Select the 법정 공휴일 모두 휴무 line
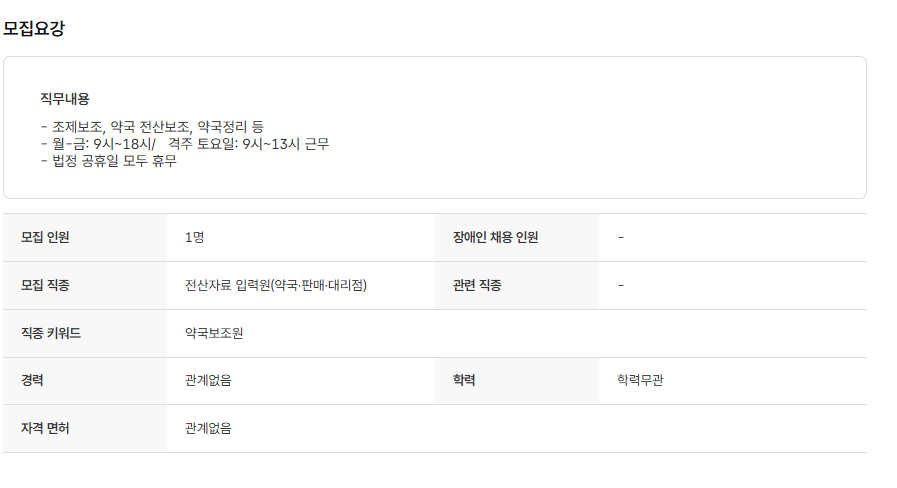Viewport: 897px width, 488px height. click(x=109, y=160)
